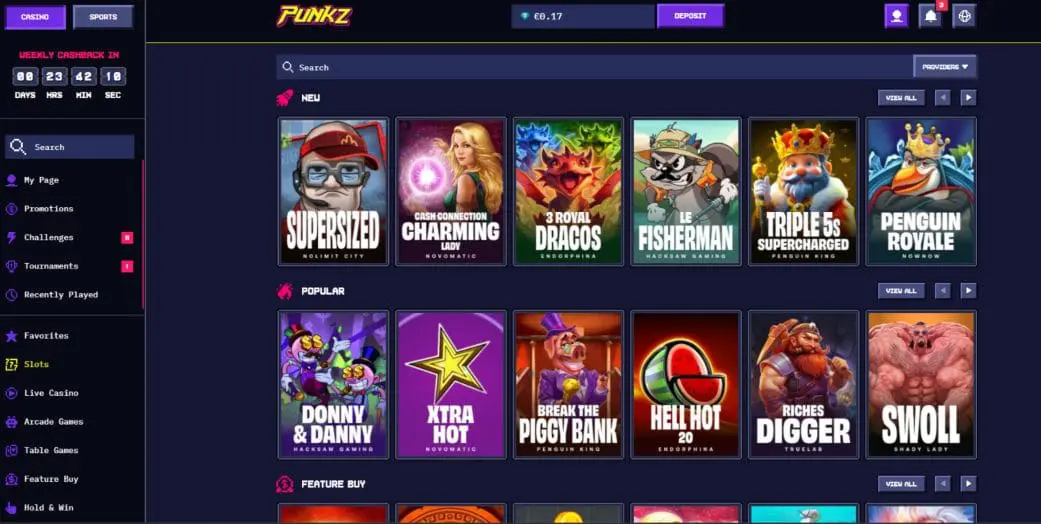Open the notifications bell icon
The height and width of the screenshot is (524, 1041).
(931, 16)
